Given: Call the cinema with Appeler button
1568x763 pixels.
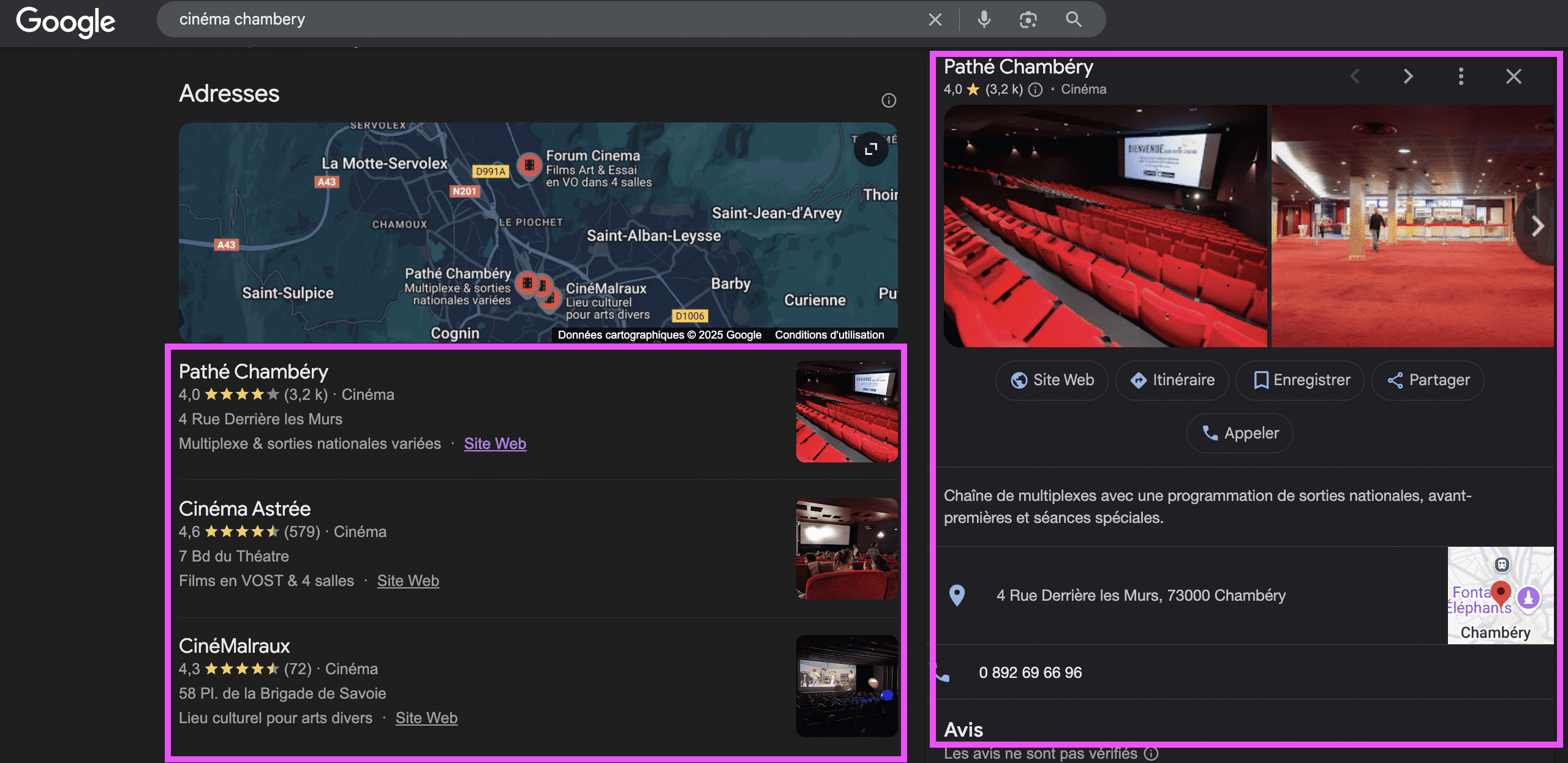Looking at the screenshot, I should point(1240,434).
